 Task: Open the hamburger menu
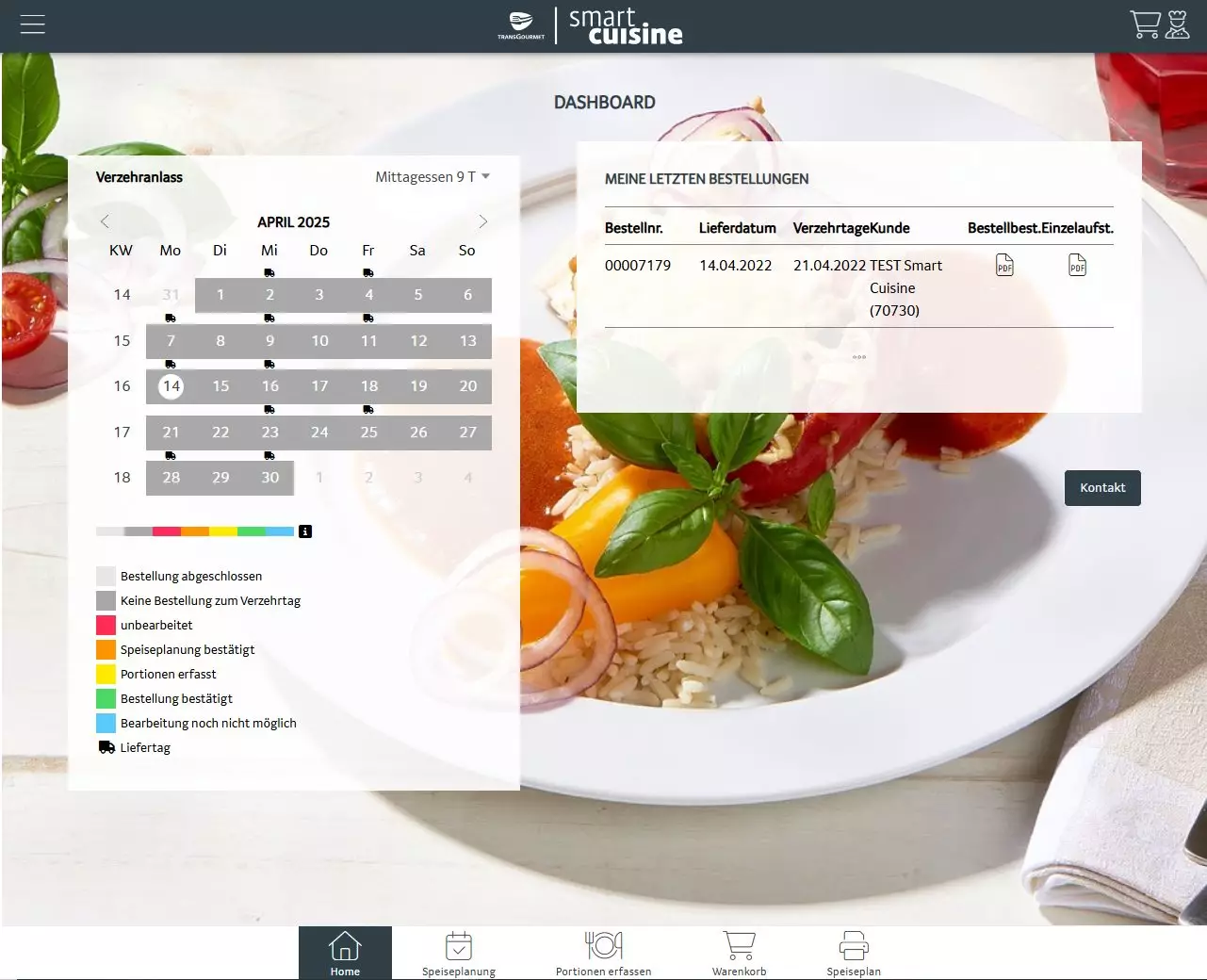coord(33,24)
